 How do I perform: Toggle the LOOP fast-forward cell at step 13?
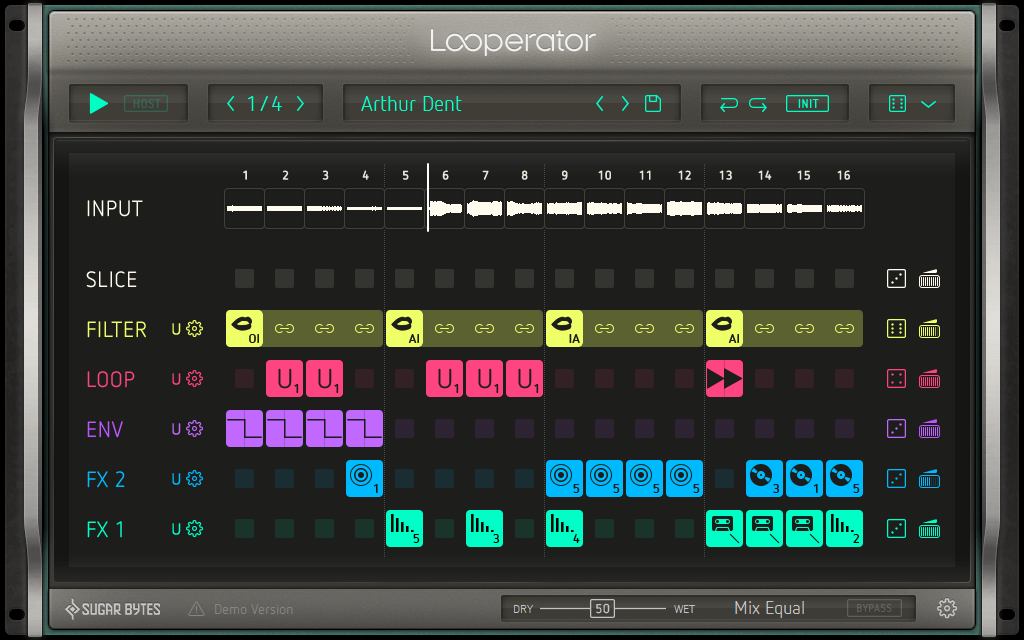(x=724, y=379)
